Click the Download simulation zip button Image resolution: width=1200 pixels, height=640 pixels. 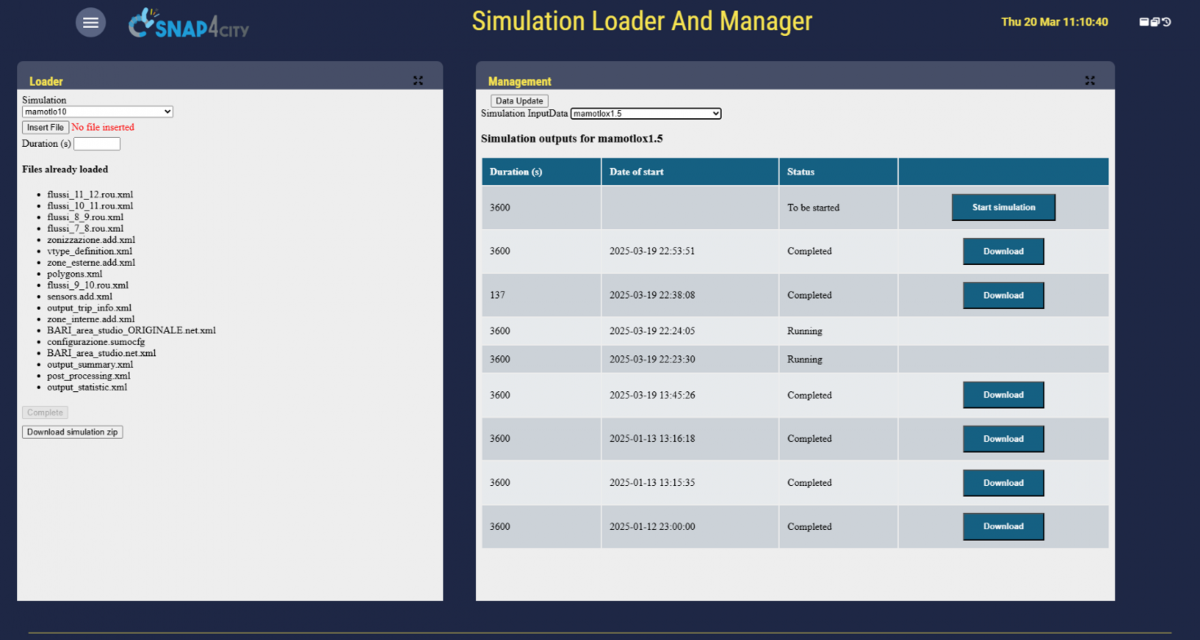click(x=72, y=432)
